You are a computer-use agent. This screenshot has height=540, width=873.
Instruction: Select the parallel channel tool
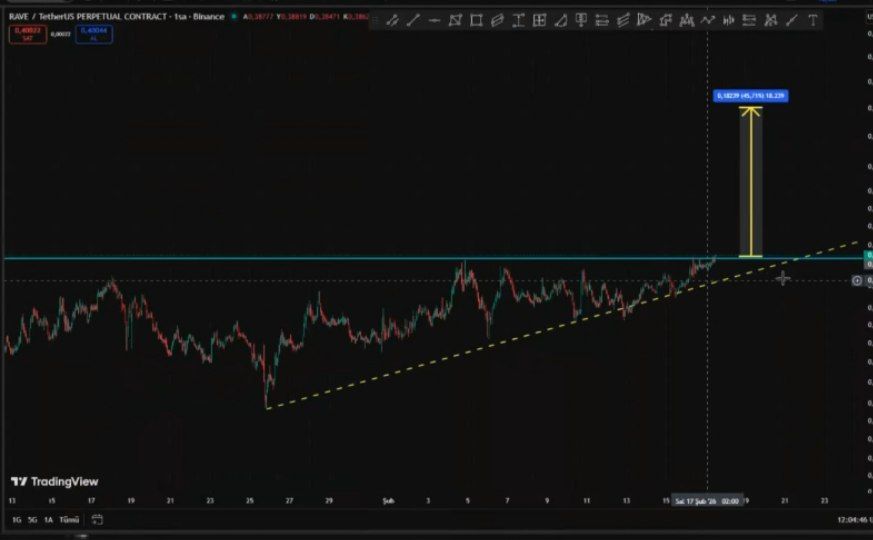click(497, 21)
